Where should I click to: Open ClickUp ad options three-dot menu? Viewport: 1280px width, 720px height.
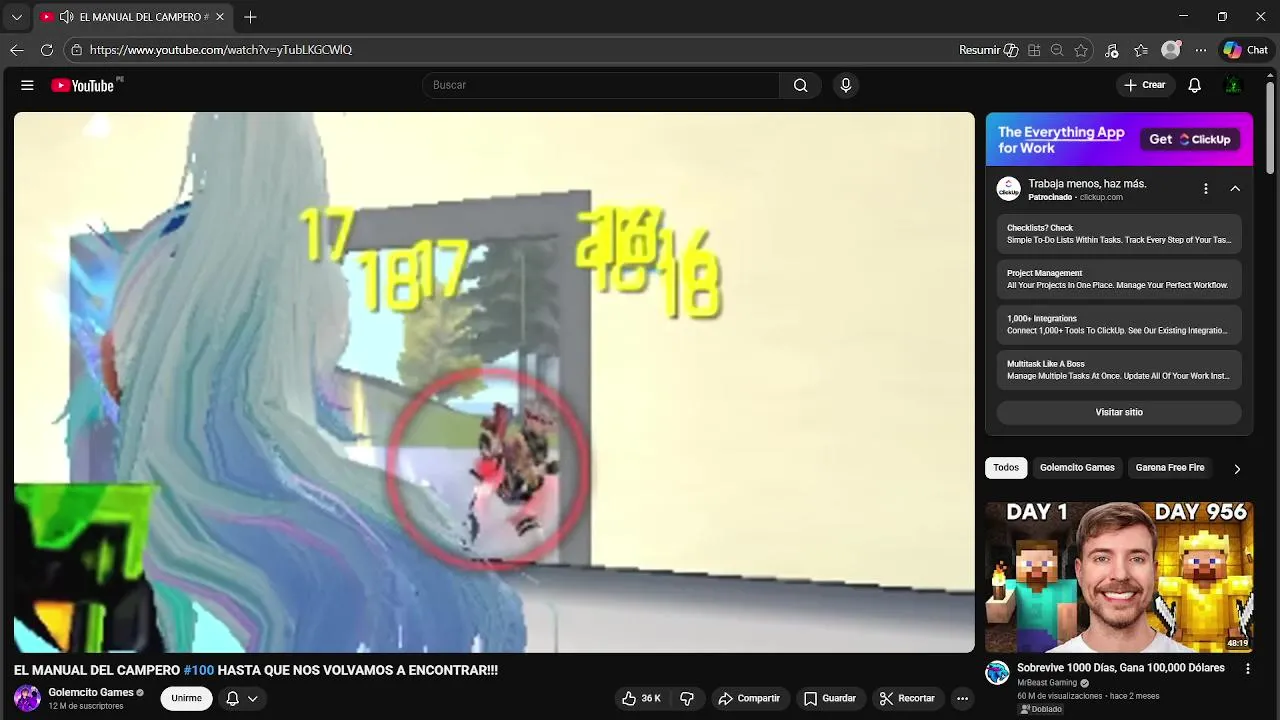1206,189
